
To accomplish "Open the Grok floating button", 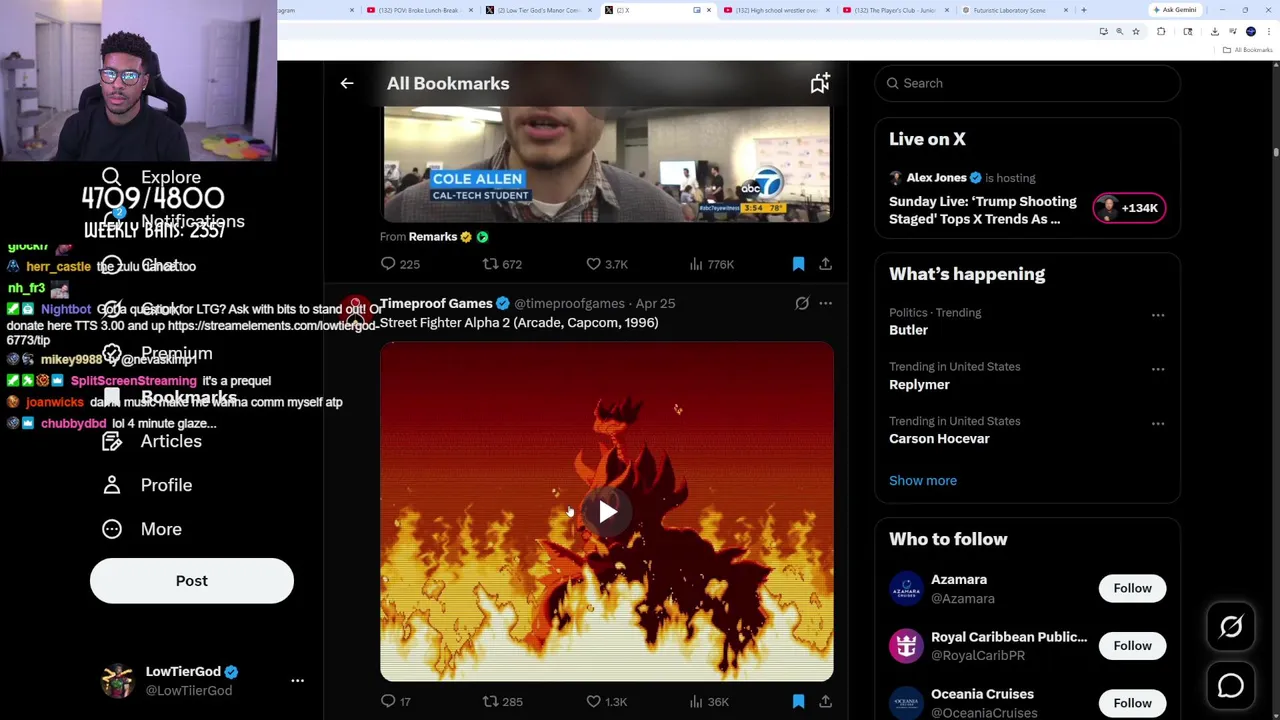I will point(1231,627).
